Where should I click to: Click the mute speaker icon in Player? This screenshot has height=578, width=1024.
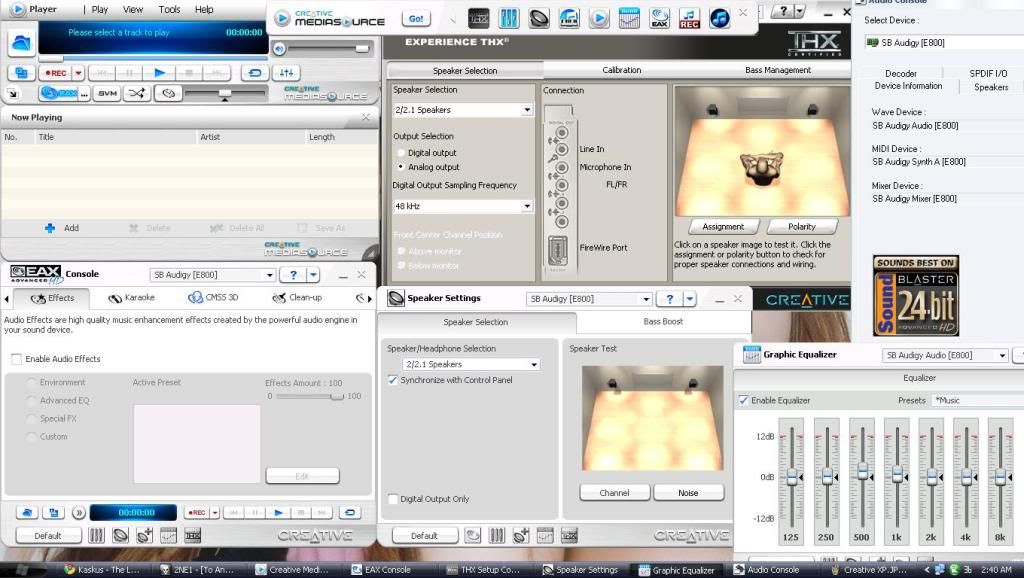(x=280, y=49)
